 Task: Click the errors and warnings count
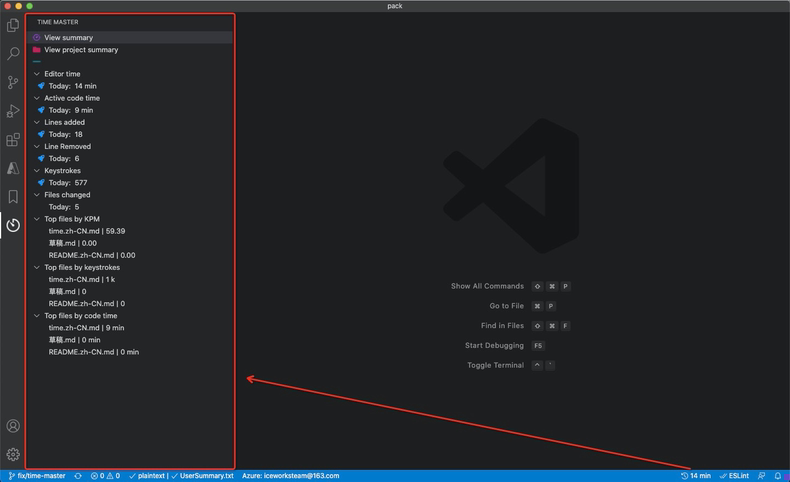coord(105,476)
